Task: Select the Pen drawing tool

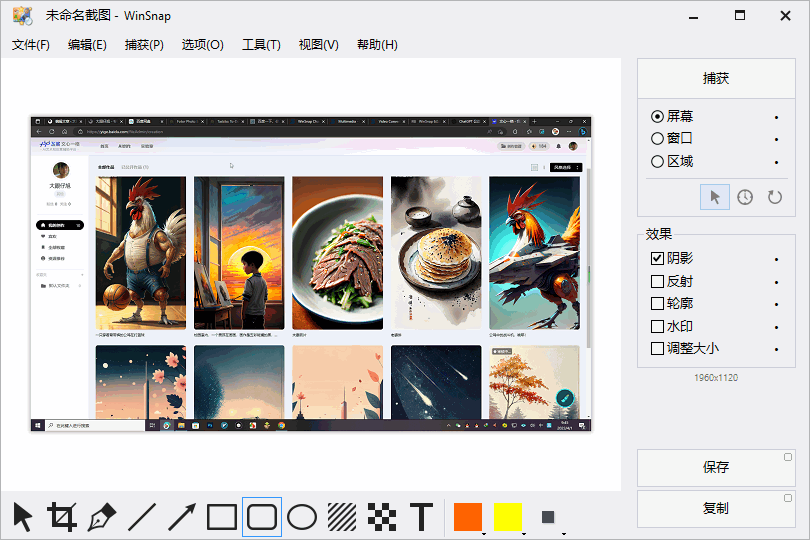Action: pyautogui.click(x=102, y=517)
